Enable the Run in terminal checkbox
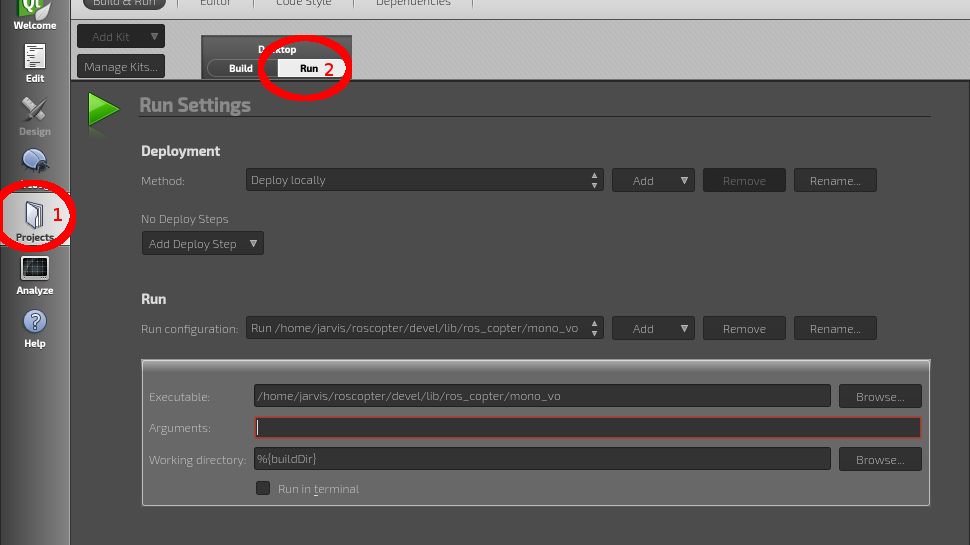Image resolution: width=970 pixels, height=545 pixels. [263, 489]
